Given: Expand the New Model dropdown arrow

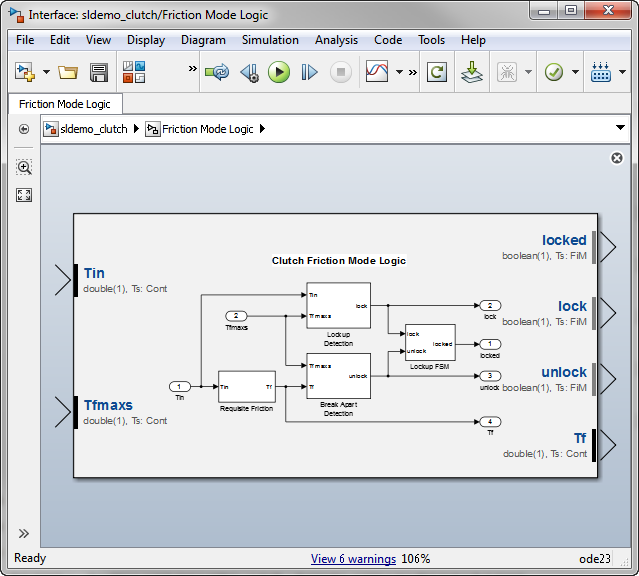Looking at the screenshot, I should point(46,72).
